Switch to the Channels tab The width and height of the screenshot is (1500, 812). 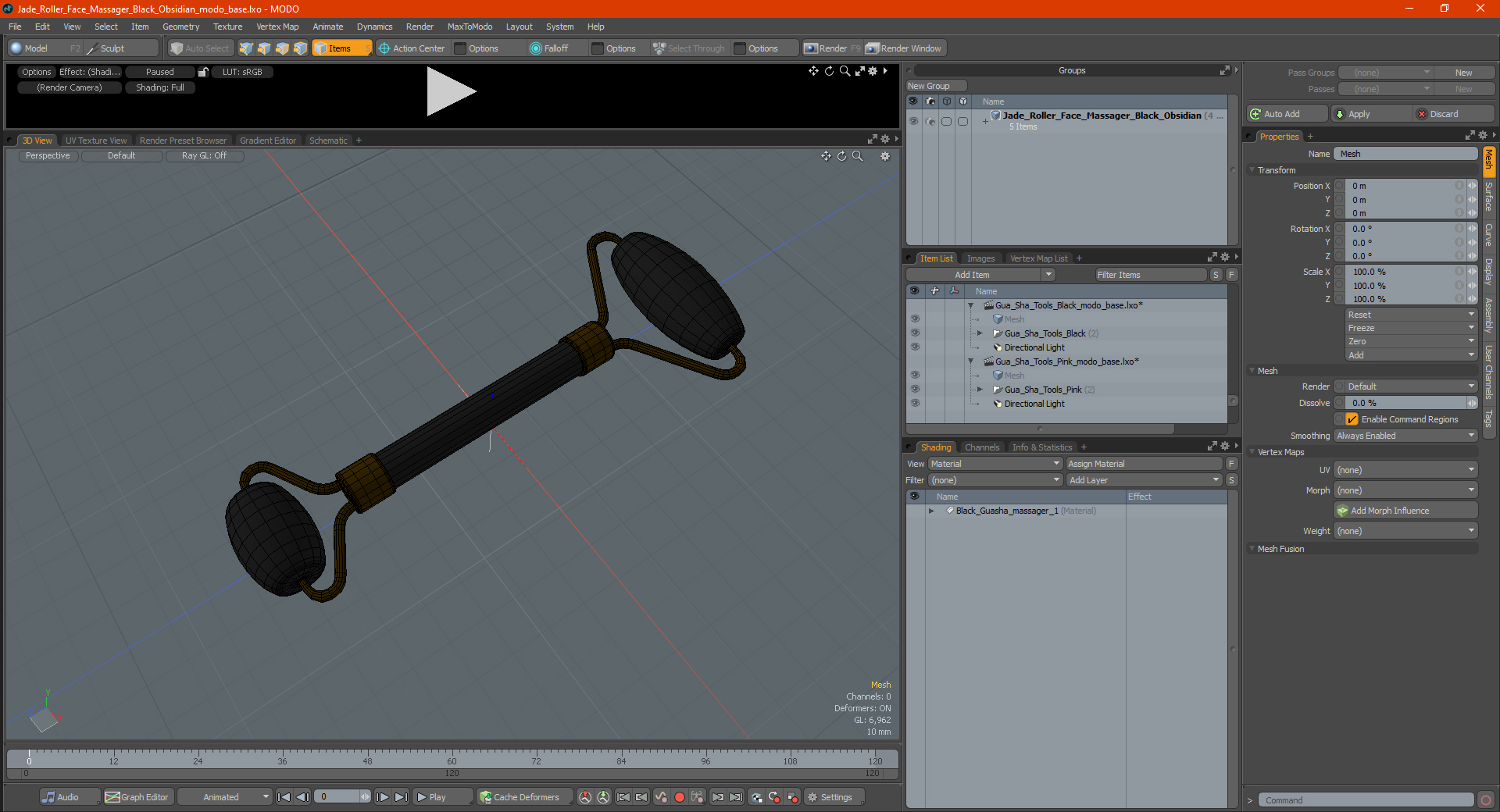(982, 447)
